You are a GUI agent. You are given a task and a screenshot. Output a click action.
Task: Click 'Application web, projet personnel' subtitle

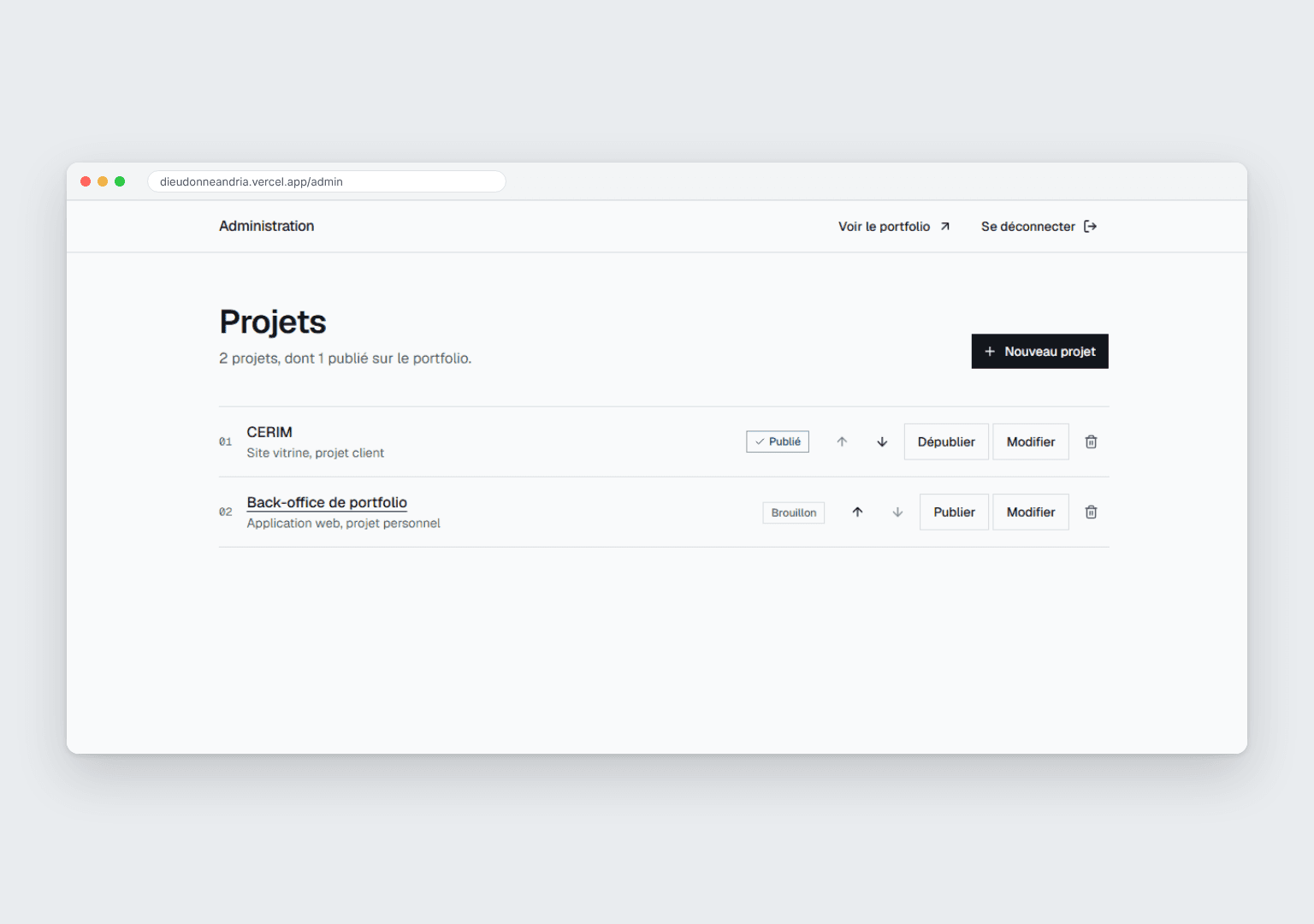343,523
